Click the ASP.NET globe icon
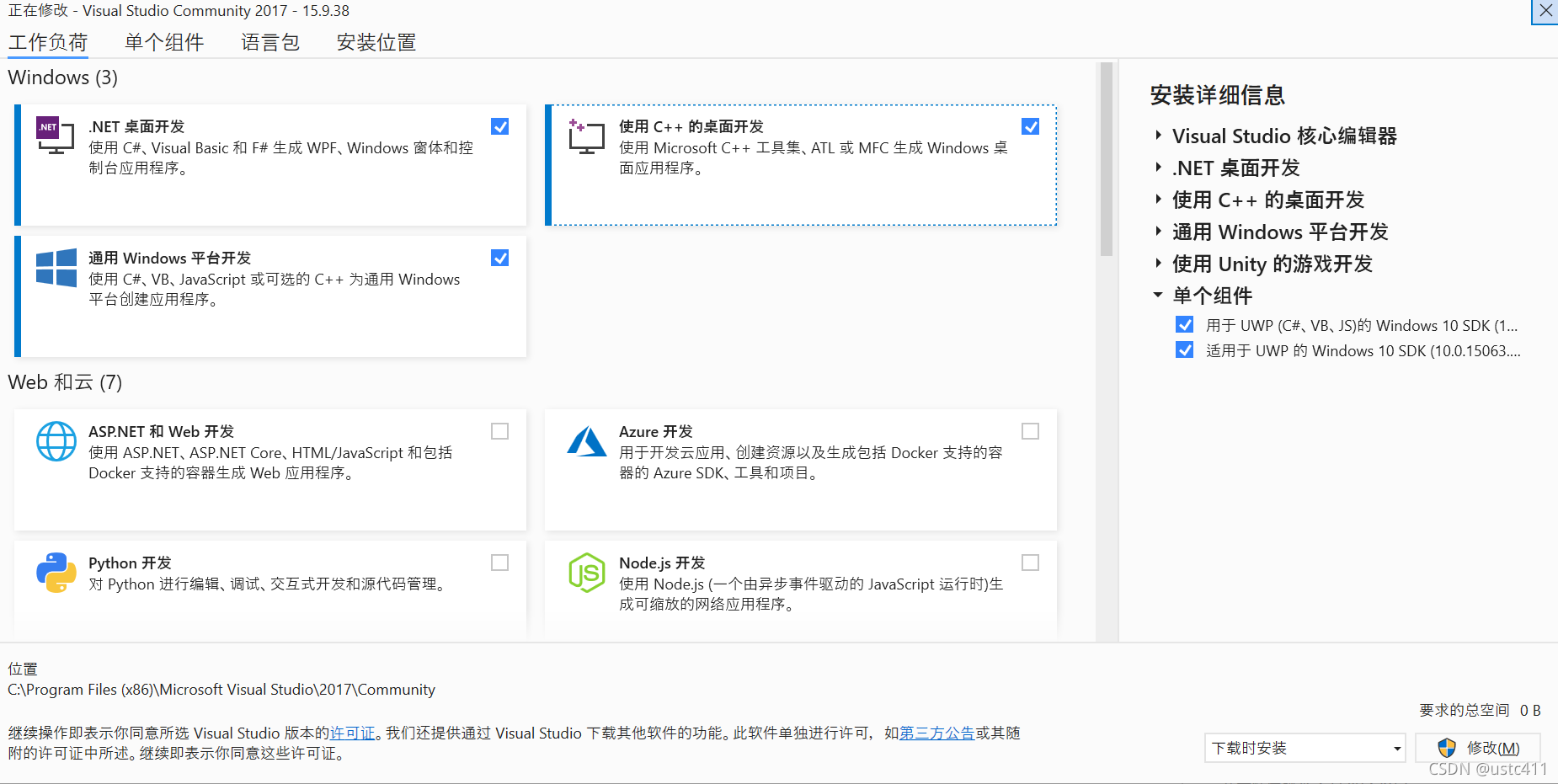The image size is (1558, 784). tap(56, 441)
